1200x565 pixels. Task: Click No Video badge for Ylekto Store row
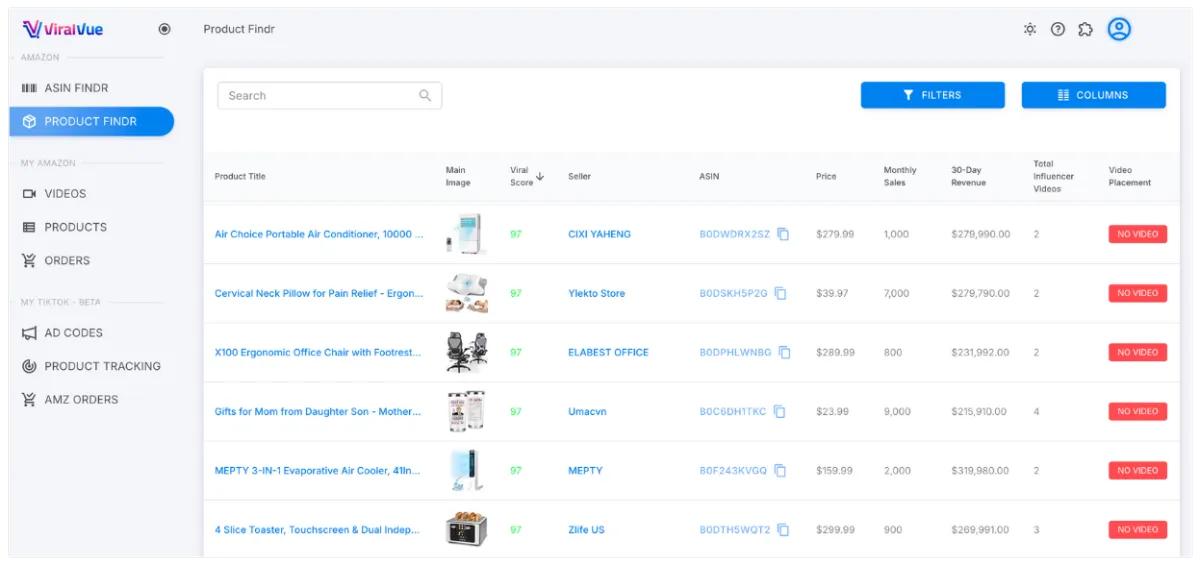[x=1138, y=293]
